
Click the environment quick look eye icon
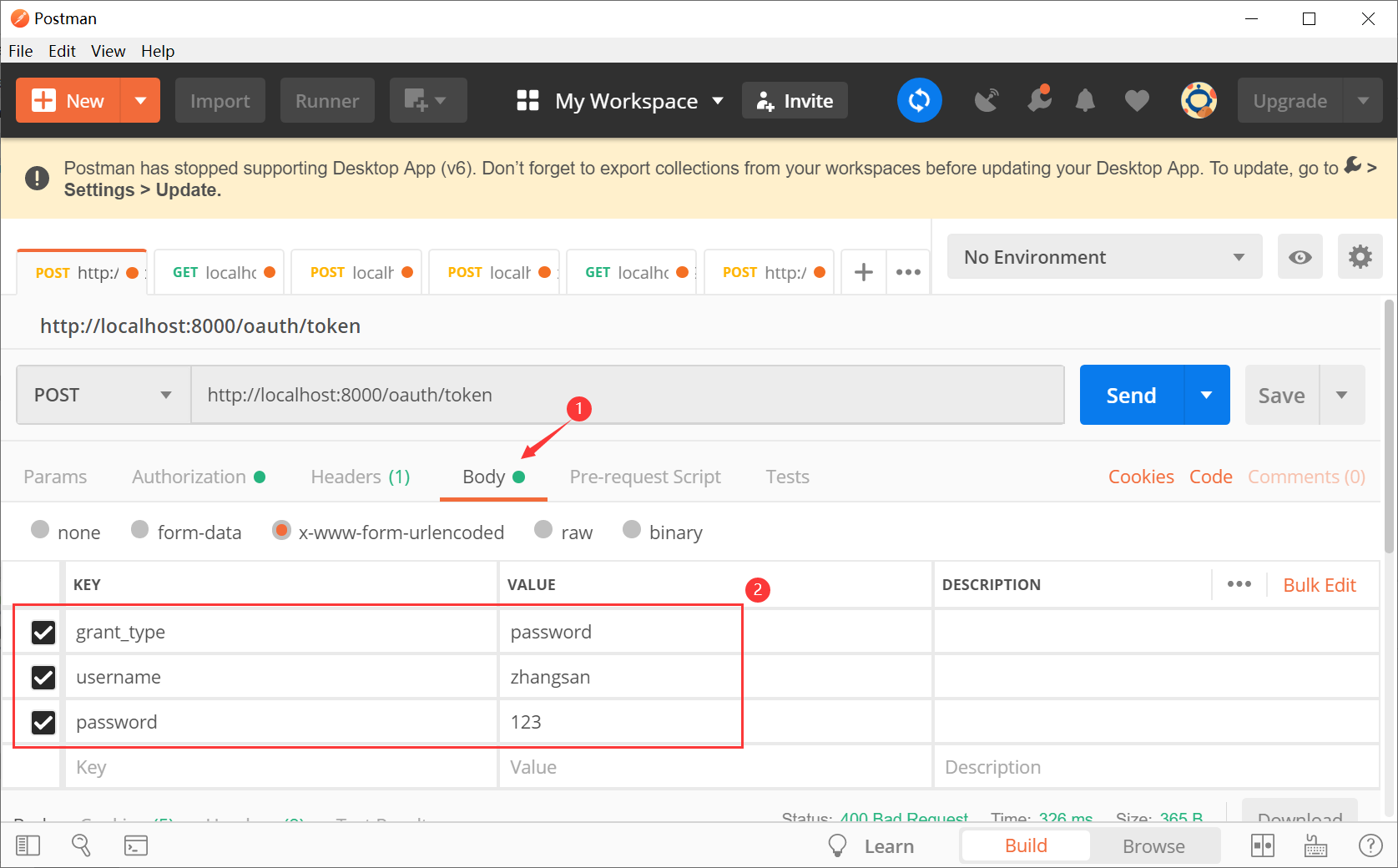tap(1300, 257)
